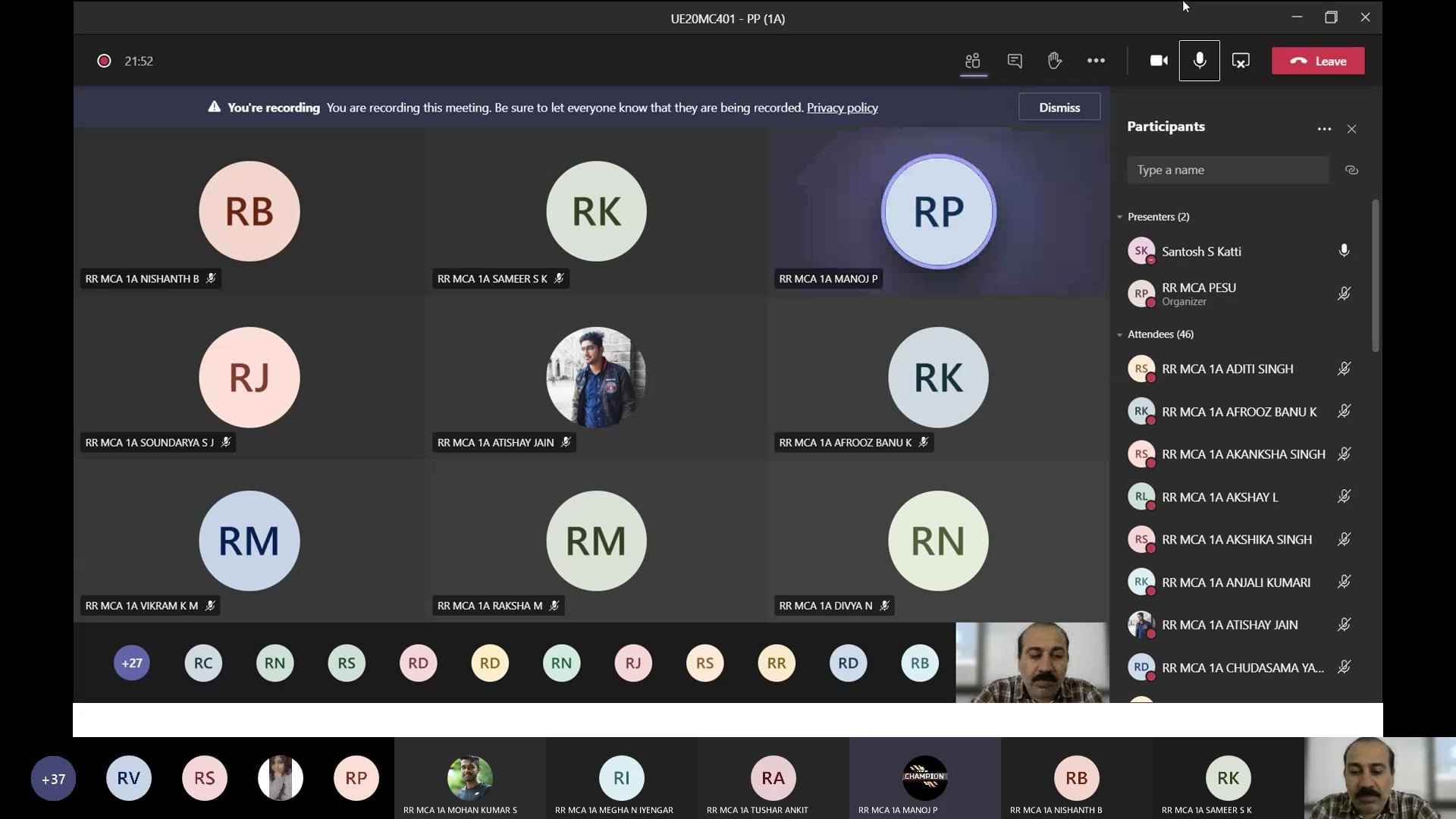
Task: Click the share invite link icon
Action: pos(1351,170)
